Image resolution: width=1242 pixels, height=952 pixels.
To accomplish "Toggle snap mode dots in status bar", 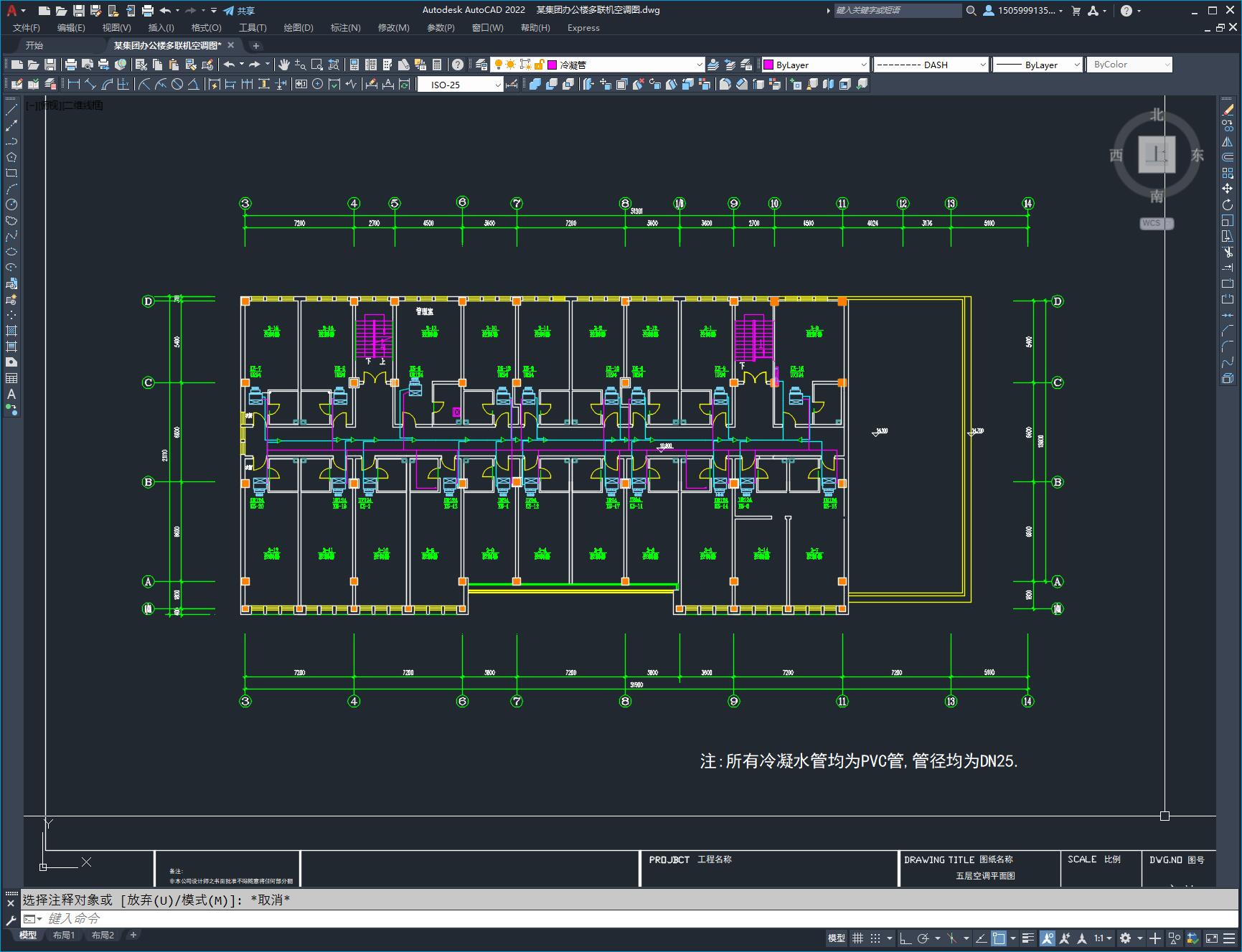I will tap(875, 938).
